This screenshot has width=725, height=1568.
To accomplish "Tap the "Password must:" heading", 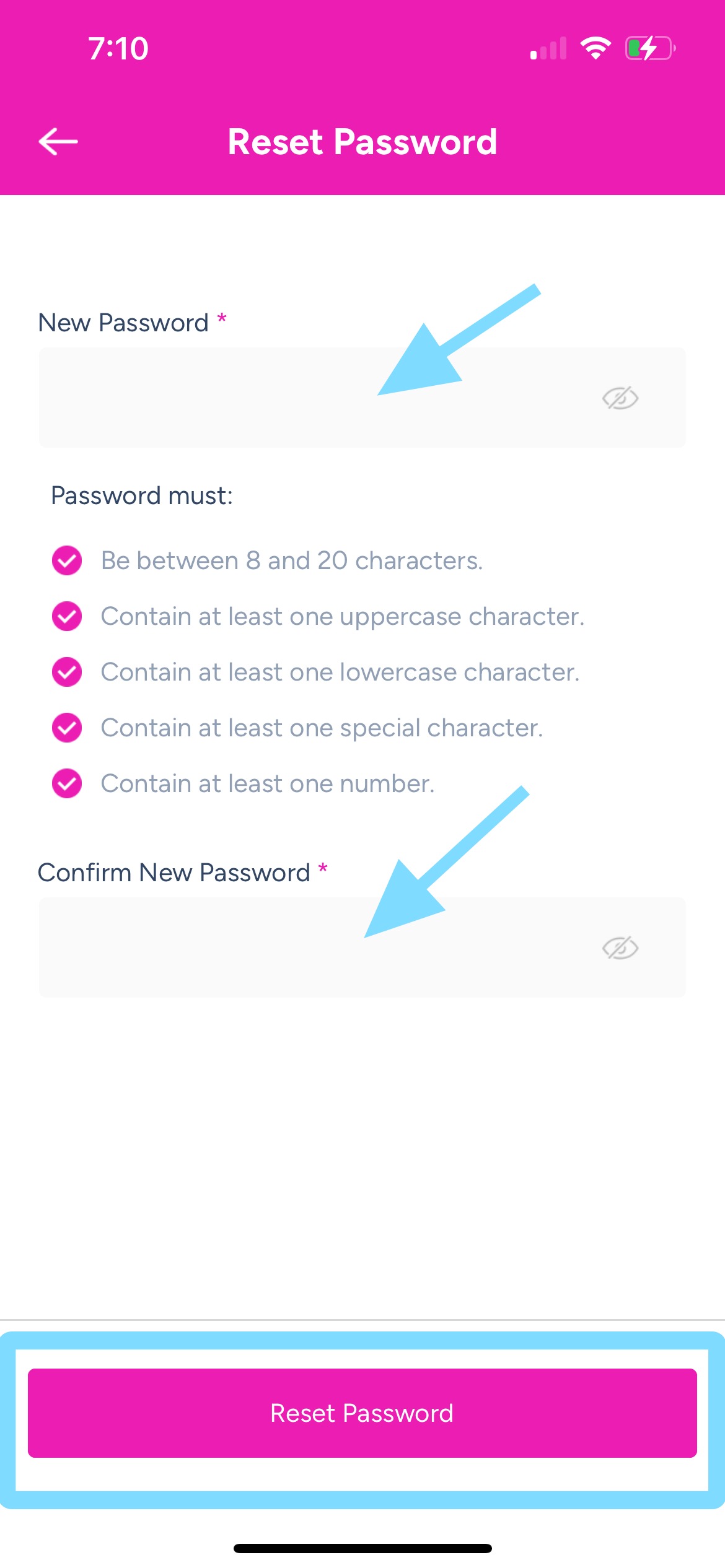I will tap(142, 496).
